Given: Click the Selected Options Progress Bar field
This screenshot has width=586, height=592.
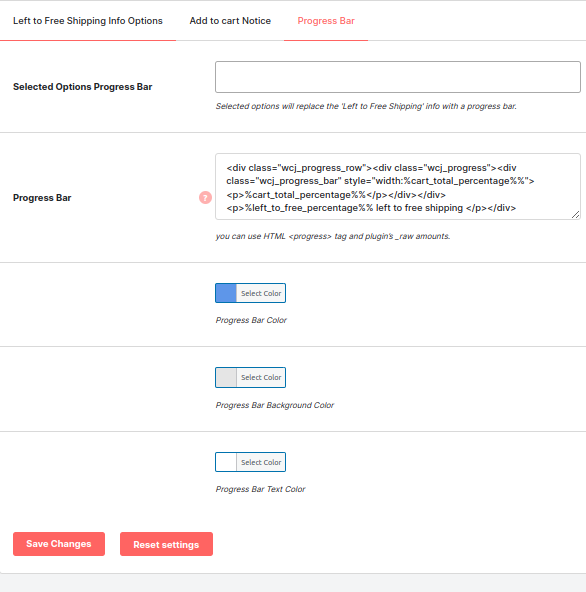Looking at the screenshot, I should (398, 77).
